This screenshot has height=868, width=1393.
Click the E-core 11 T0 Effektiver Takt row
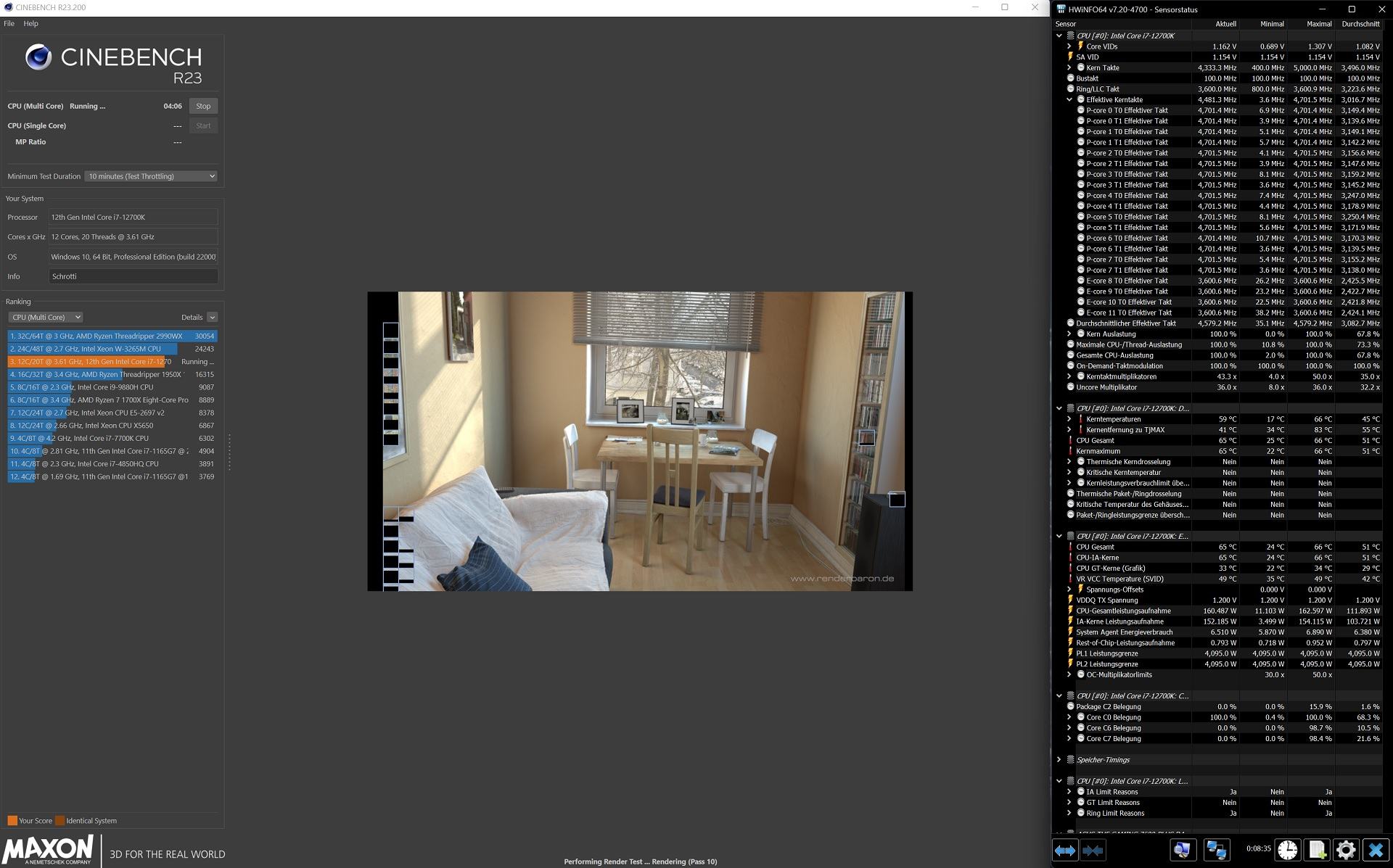[x=1218, y=313]
